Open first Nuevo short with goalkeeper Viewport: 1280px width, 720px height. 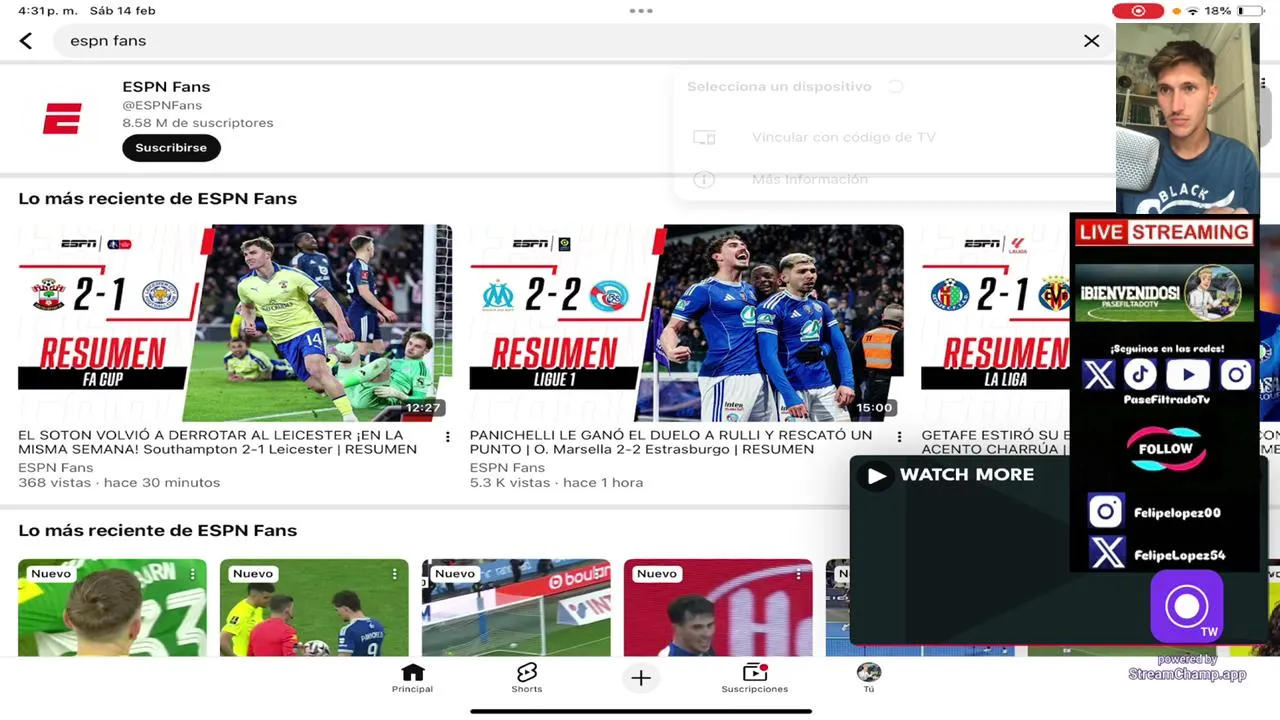[x=112, y=608]
